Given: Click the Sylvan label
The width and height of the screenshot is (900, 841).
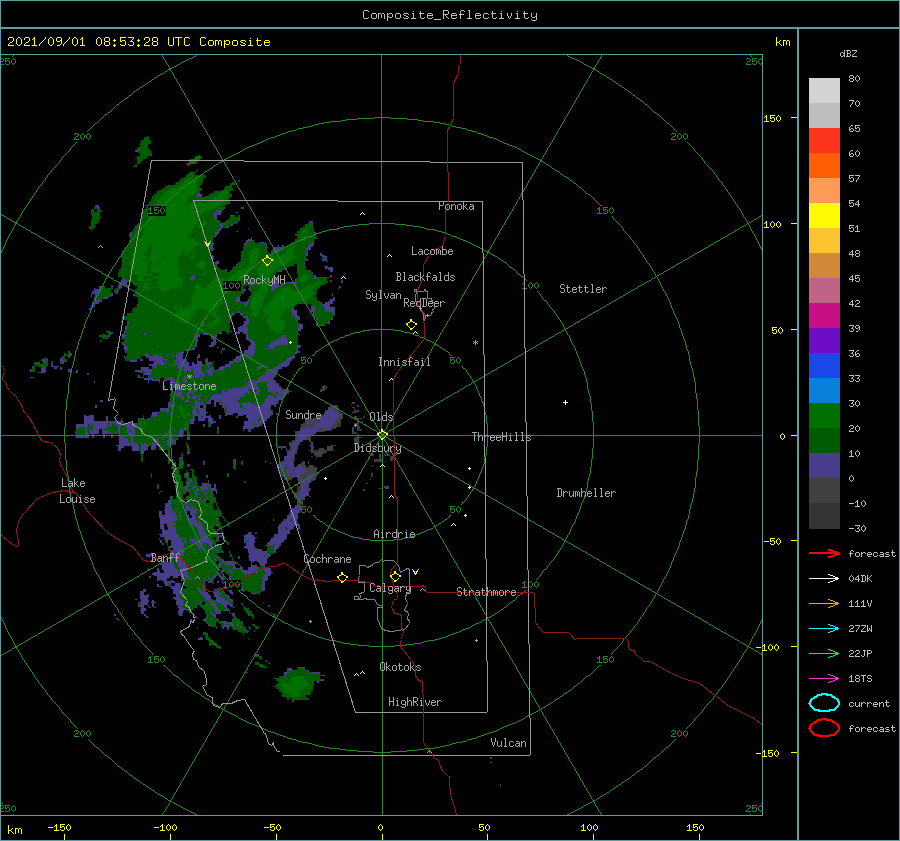Looking at the screenshot, I should 383,295.
